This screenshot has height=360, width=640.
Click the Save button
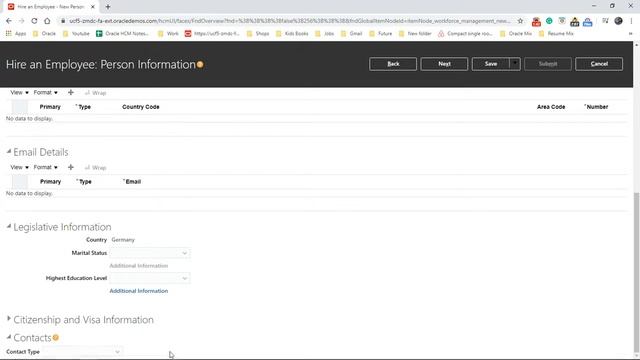pyautogui.click(x=491, y=64)
